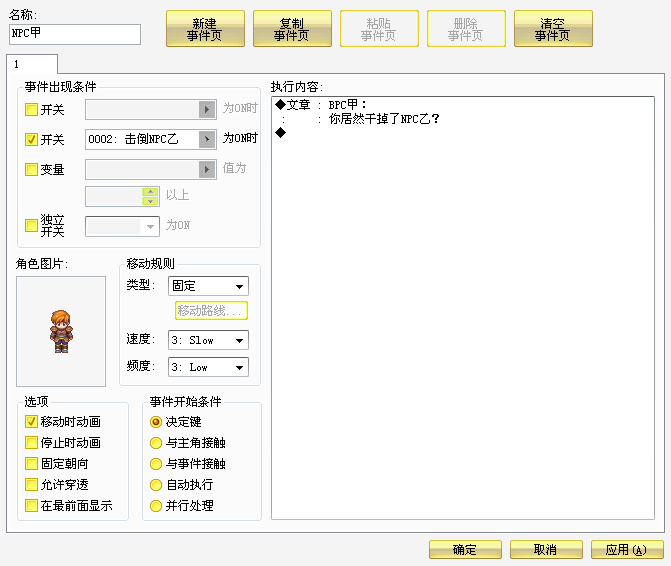The image size is (671, 566).
Task: Click the 复制事件页 button
Action: pos(292,29)
